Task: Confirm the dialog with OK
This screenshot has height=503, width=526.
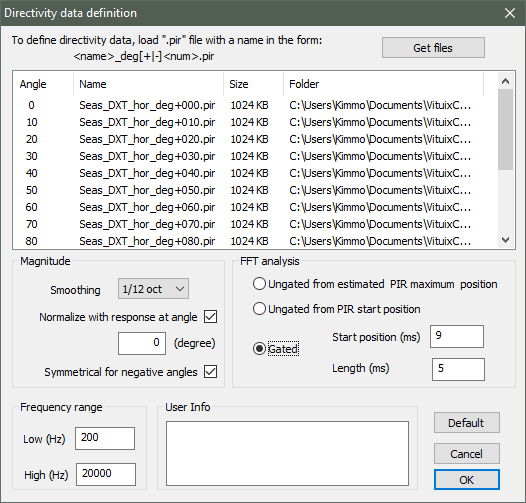Action: pyautogui.click(x=467, y=480)
